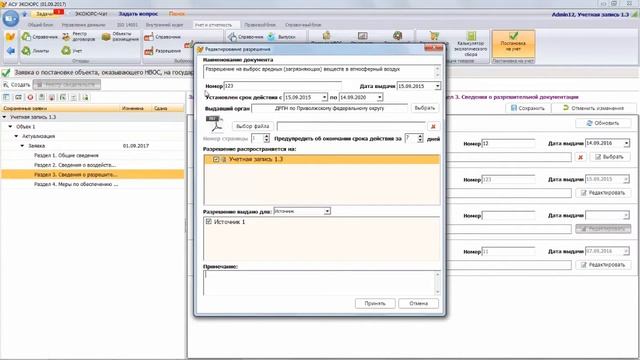The width and height of the screenshot is (640, 360).
Task: Open Учет in the Отходы group
Action: pos(72,51)
